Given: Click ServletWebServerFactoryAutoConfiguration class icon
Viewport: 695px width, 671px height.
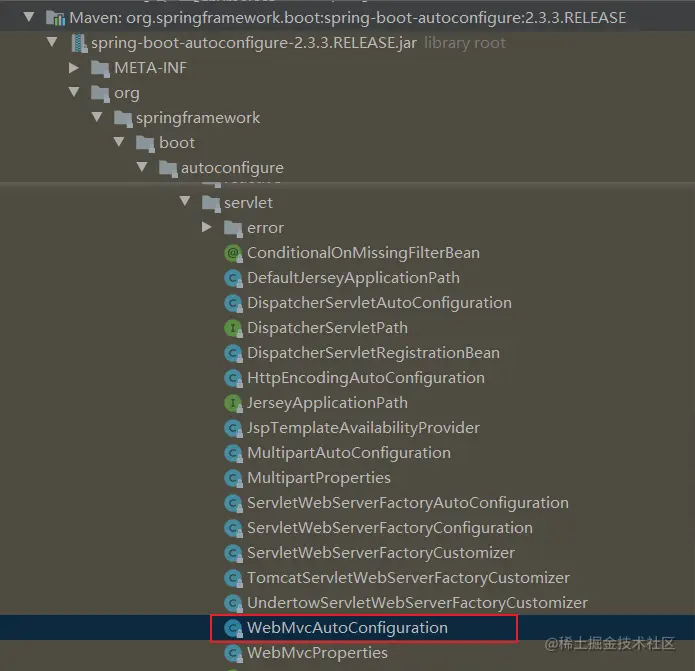Looking at the screenshot, I should pos(233,503).
